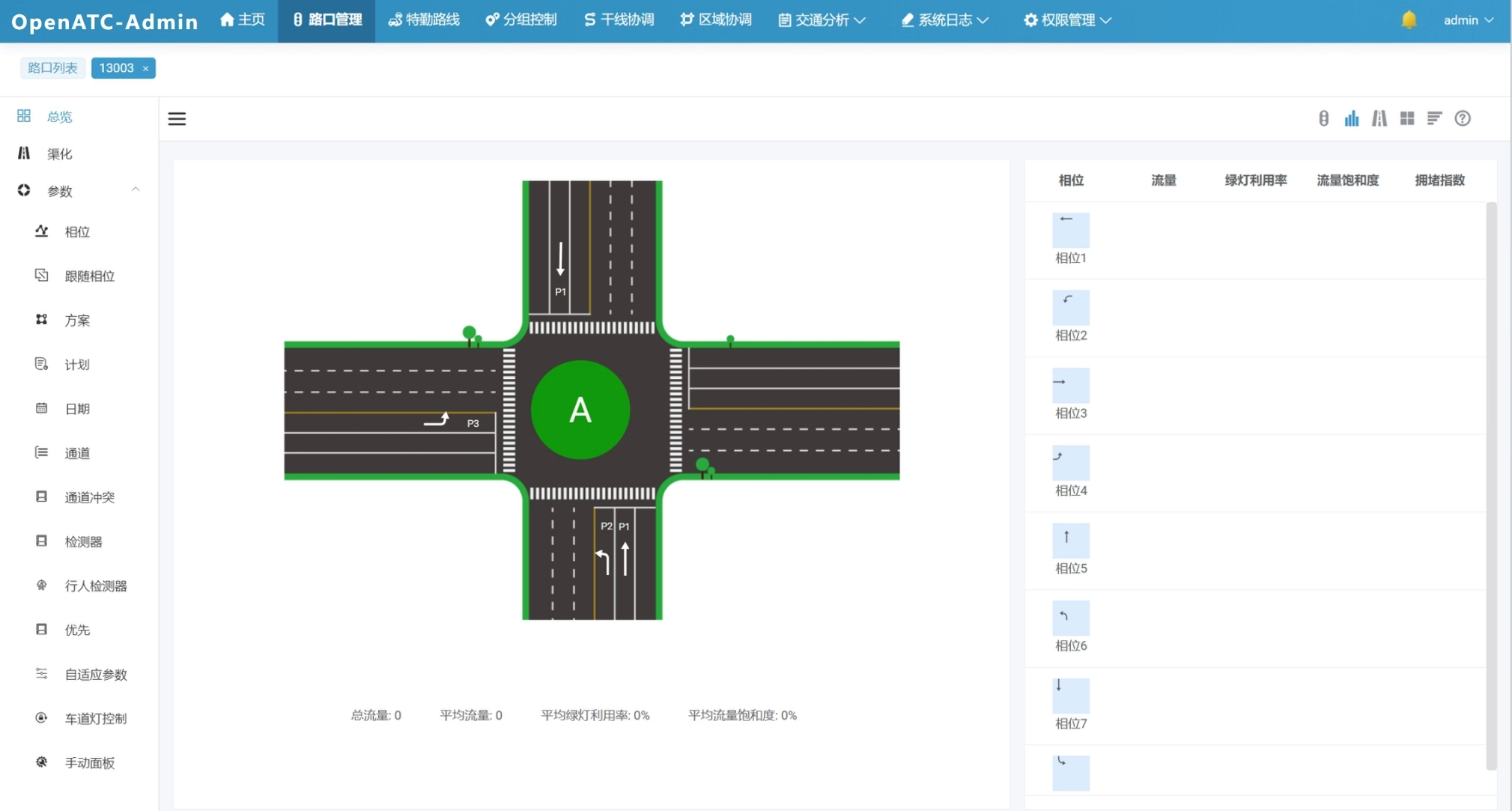
Task: Click the road lanes icon in toolbar
Action: click(1379, 118)
